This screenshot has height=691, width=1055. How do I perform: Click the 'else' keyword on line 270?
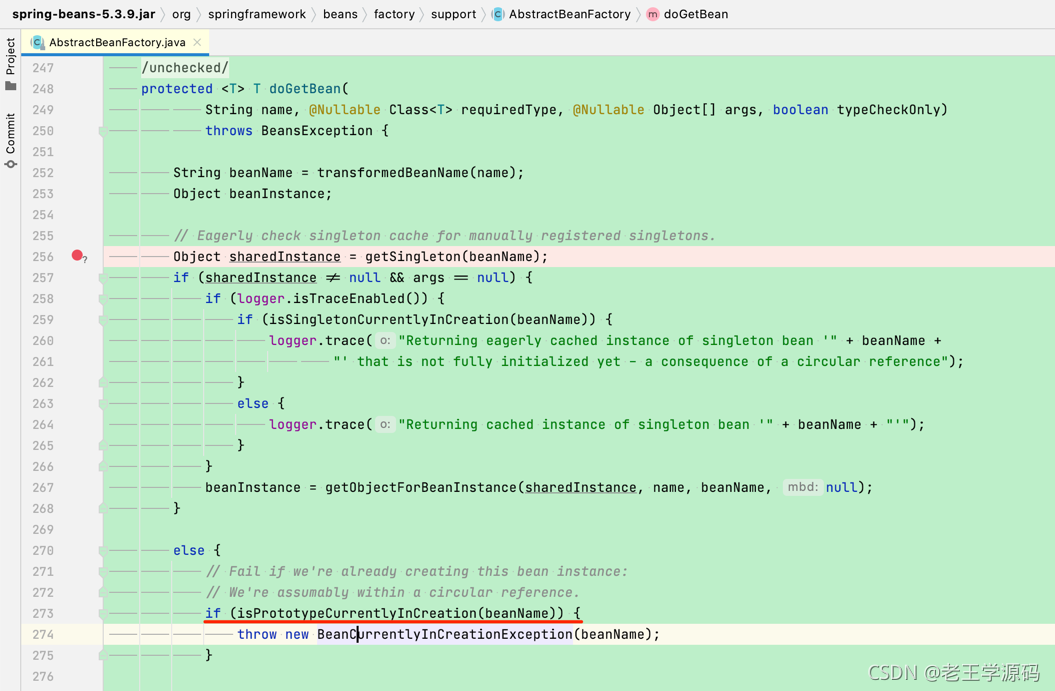[x=189, y=550]
